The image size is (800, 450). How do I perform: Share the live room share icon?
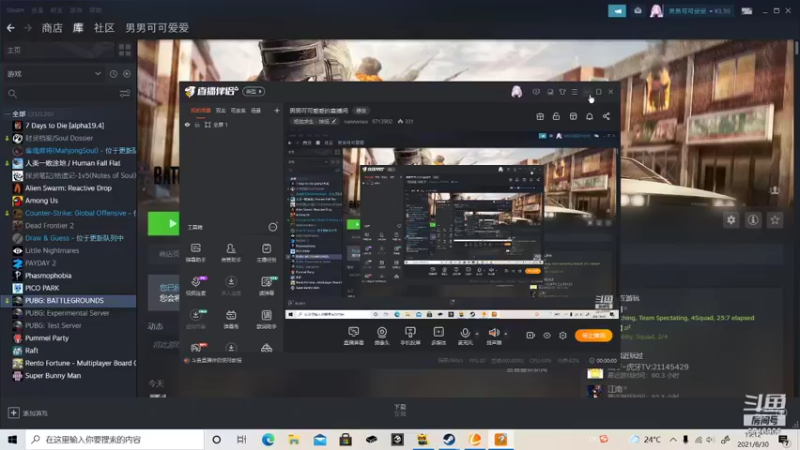click(x=606, y=116)
